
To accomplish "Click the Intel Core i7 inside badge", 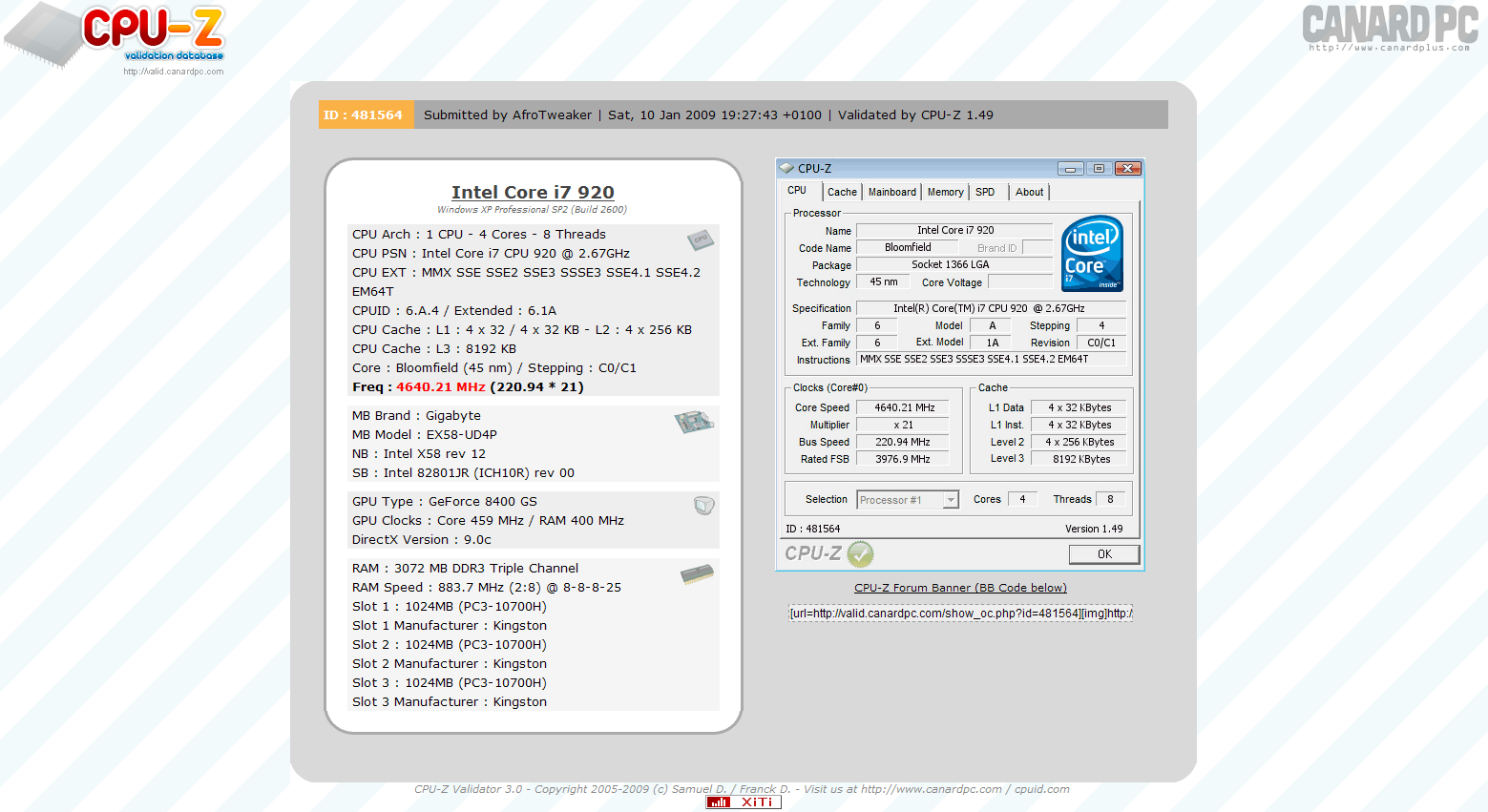I will point(1092,254).
